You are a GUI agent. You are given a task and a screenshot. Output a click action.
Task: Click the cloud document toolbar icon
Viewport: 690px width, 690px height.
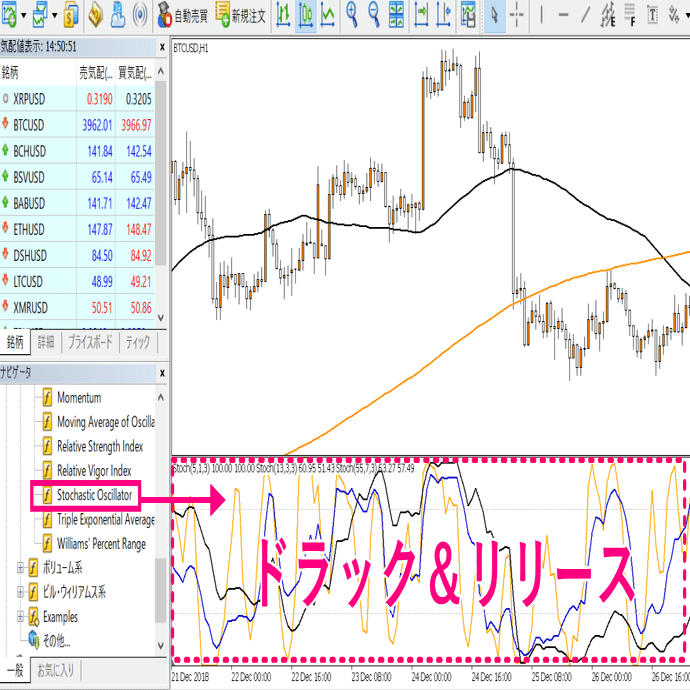pos(117,15)
